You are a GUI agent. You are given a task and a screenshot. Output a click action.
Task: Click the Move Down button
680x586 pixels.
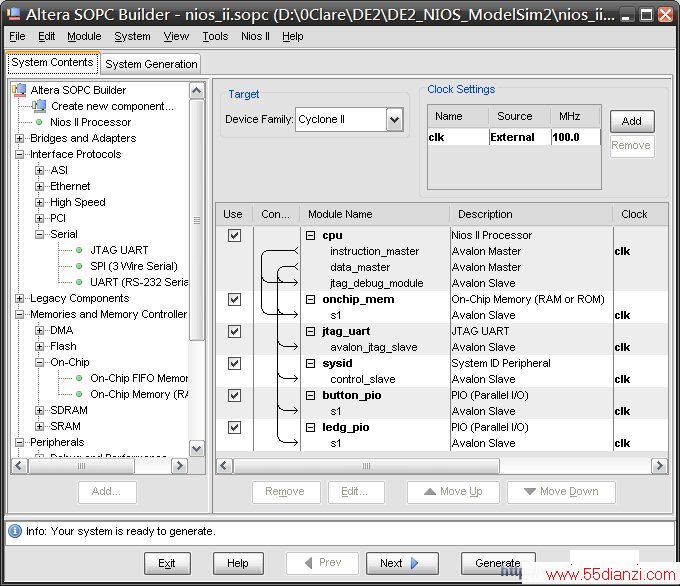pos(561,492)
